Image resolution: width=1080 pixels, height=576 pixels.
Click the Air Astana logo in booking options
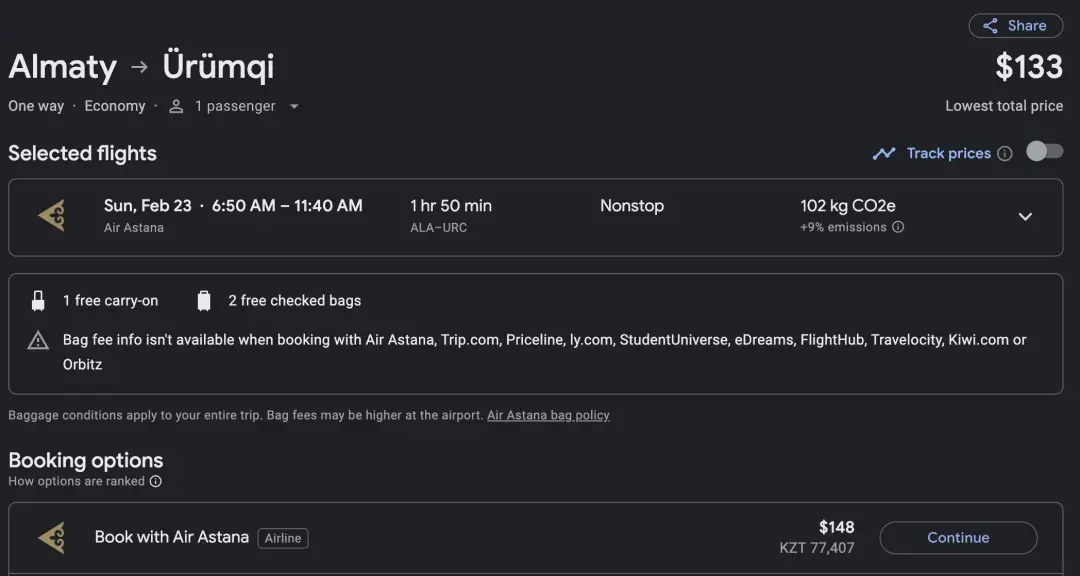point(51,537)
